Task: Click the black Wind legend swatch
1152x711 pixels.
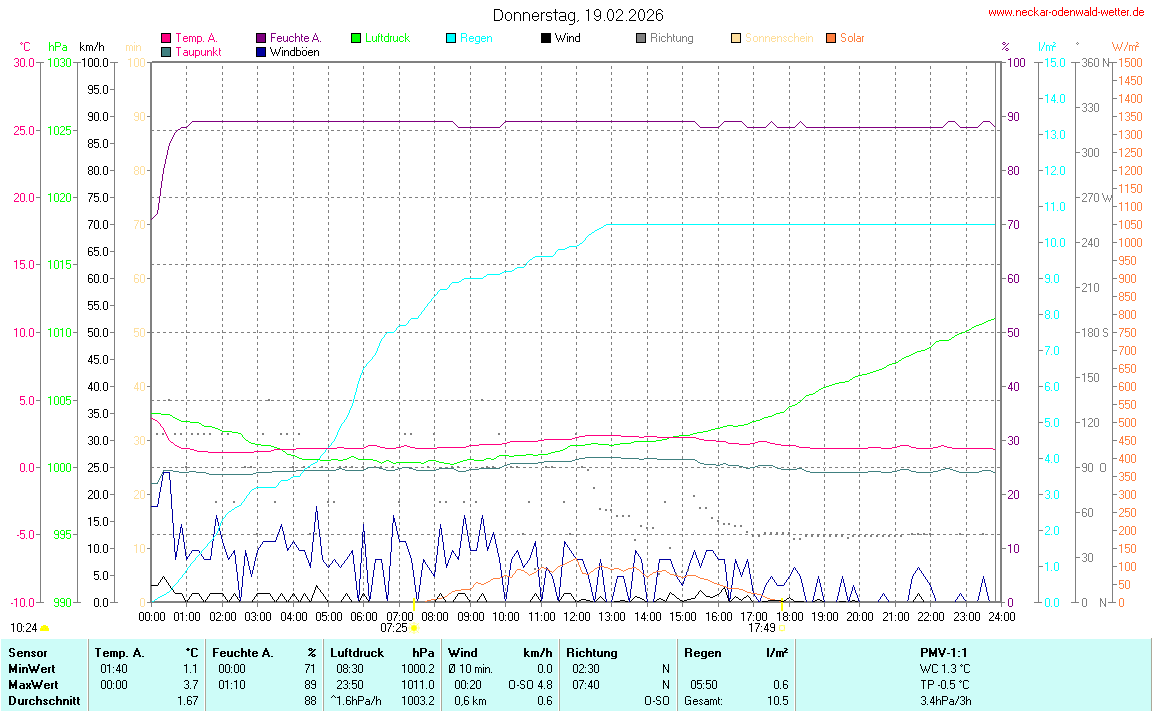Action: pyautogui.click(x=546, y=39)
